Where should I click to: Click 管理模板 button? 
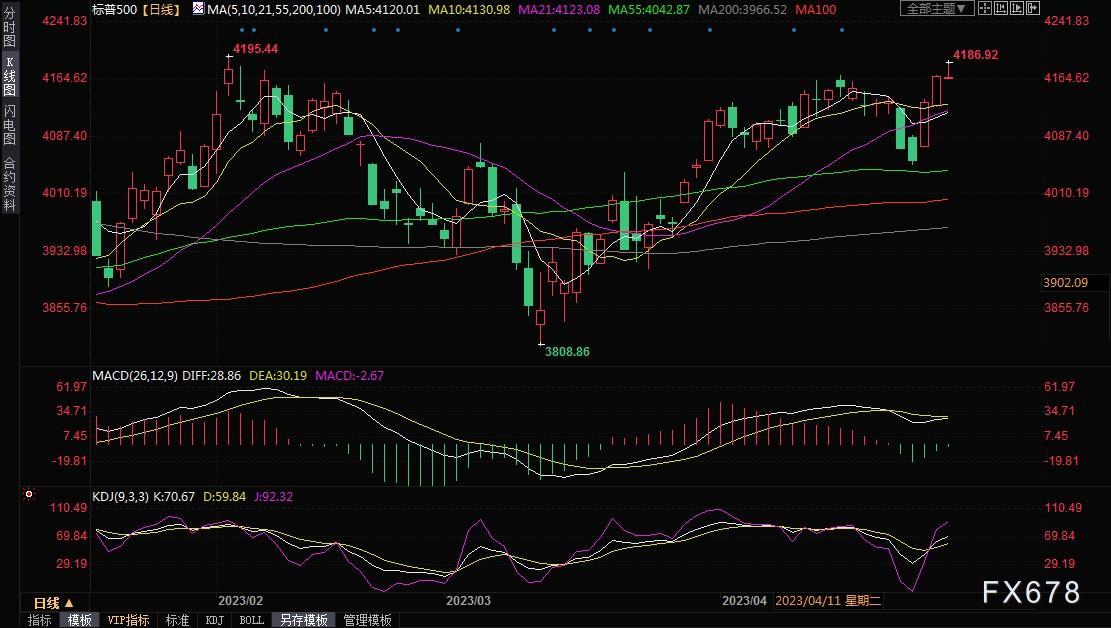click(368, 620)
